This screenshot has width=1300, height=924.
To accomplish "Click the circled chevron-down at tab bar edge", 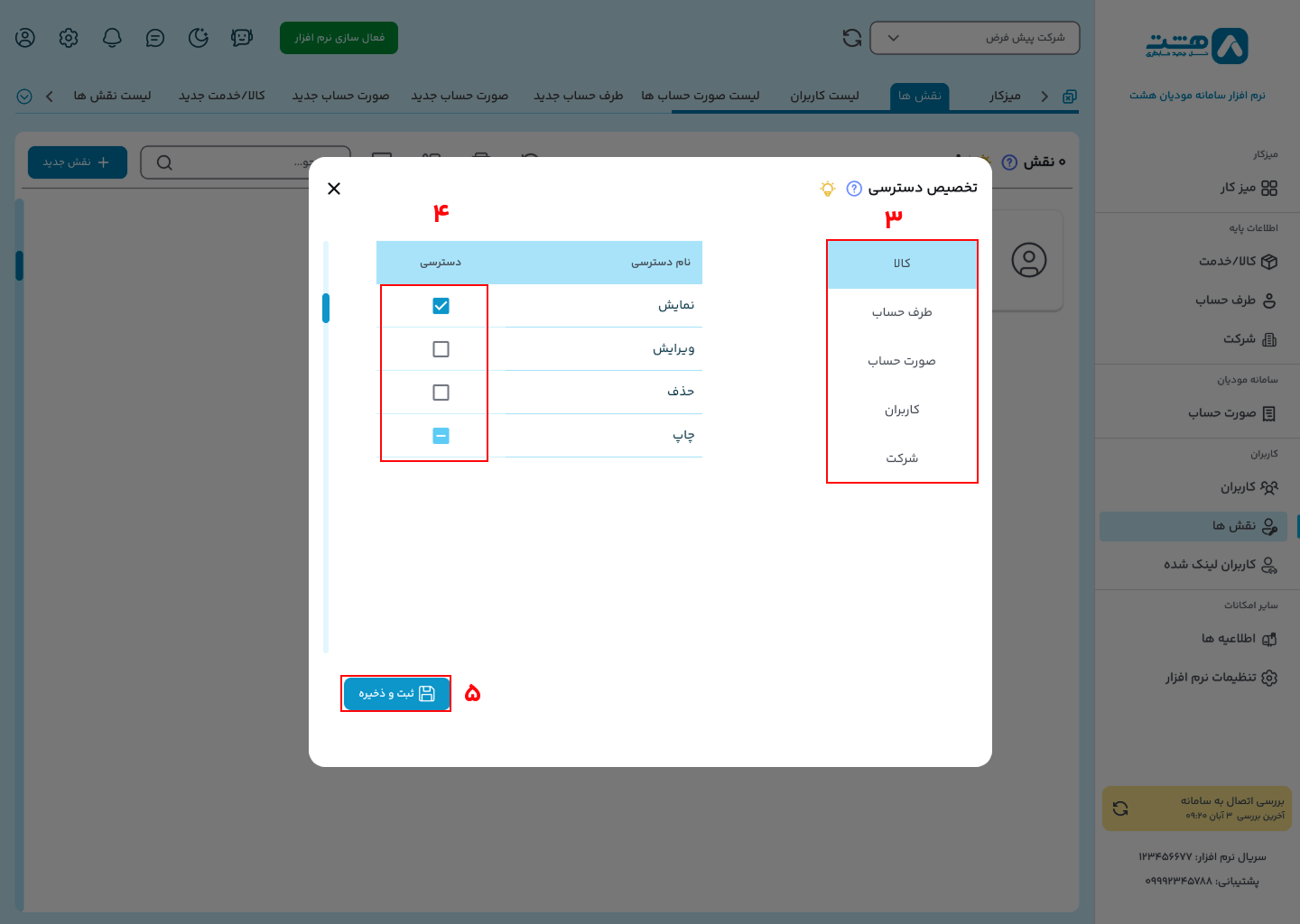I will pyautogui.click(x=24, y=96).
